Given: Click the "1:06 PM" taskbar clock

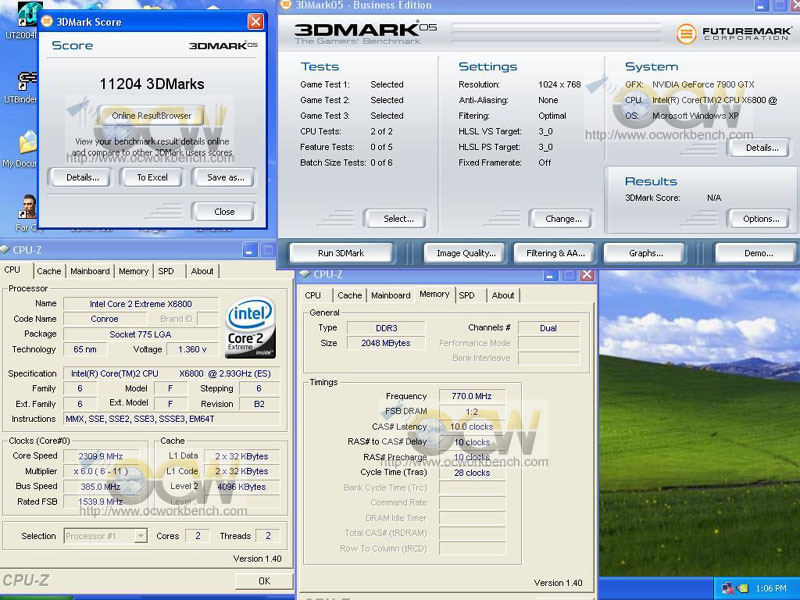Looking at the screenshot, I should click(x=771, y=588).
